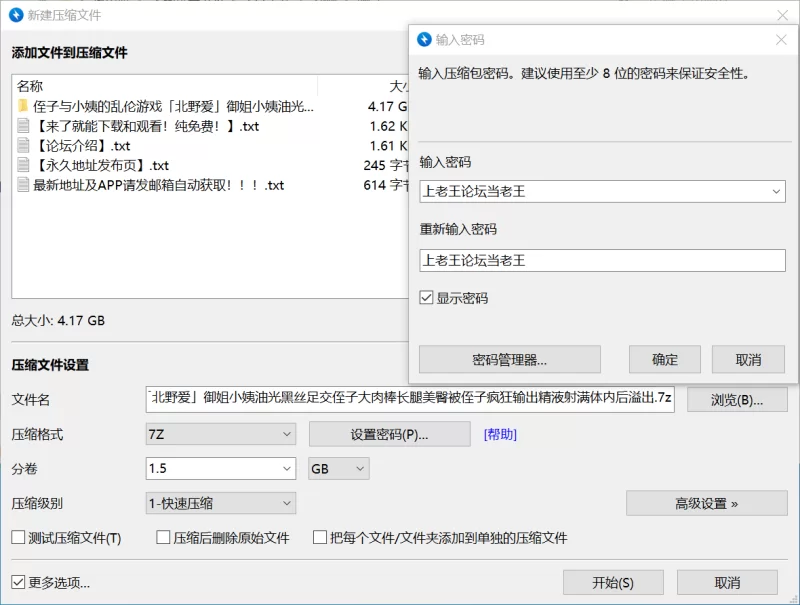Select 最新地址及APP请发邮箱自动获取！！！.txt file name
Viewport: 800px width, 605px height.
(x=159, y=185)
